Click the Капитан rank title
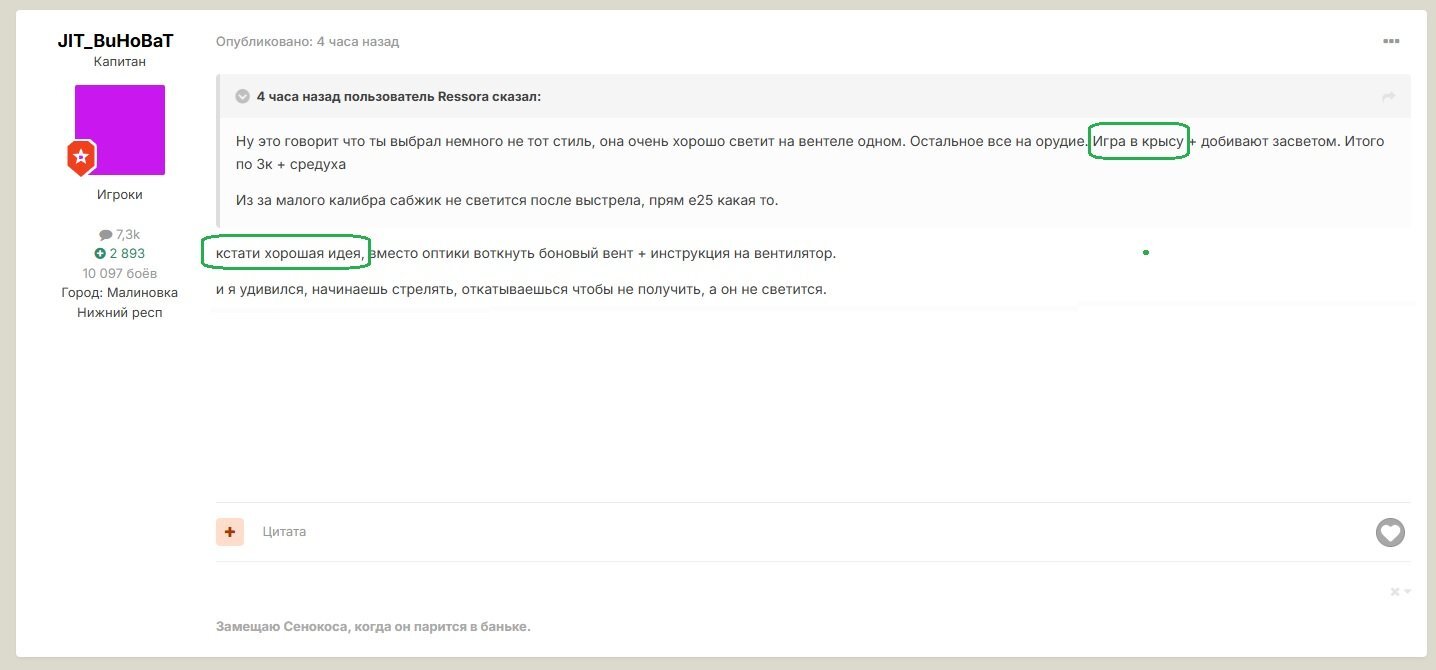1436x670 pixels. tap(120, 62)
